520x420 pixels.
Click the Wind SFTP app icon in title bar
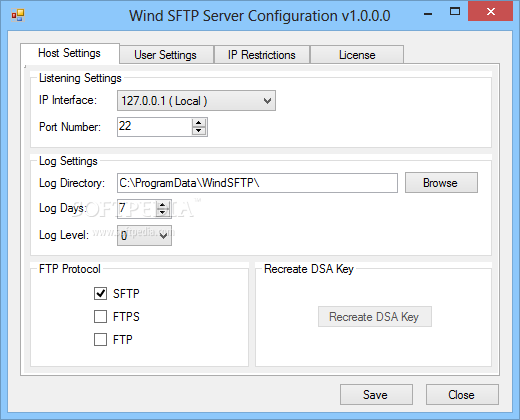(x=17, y=15)
